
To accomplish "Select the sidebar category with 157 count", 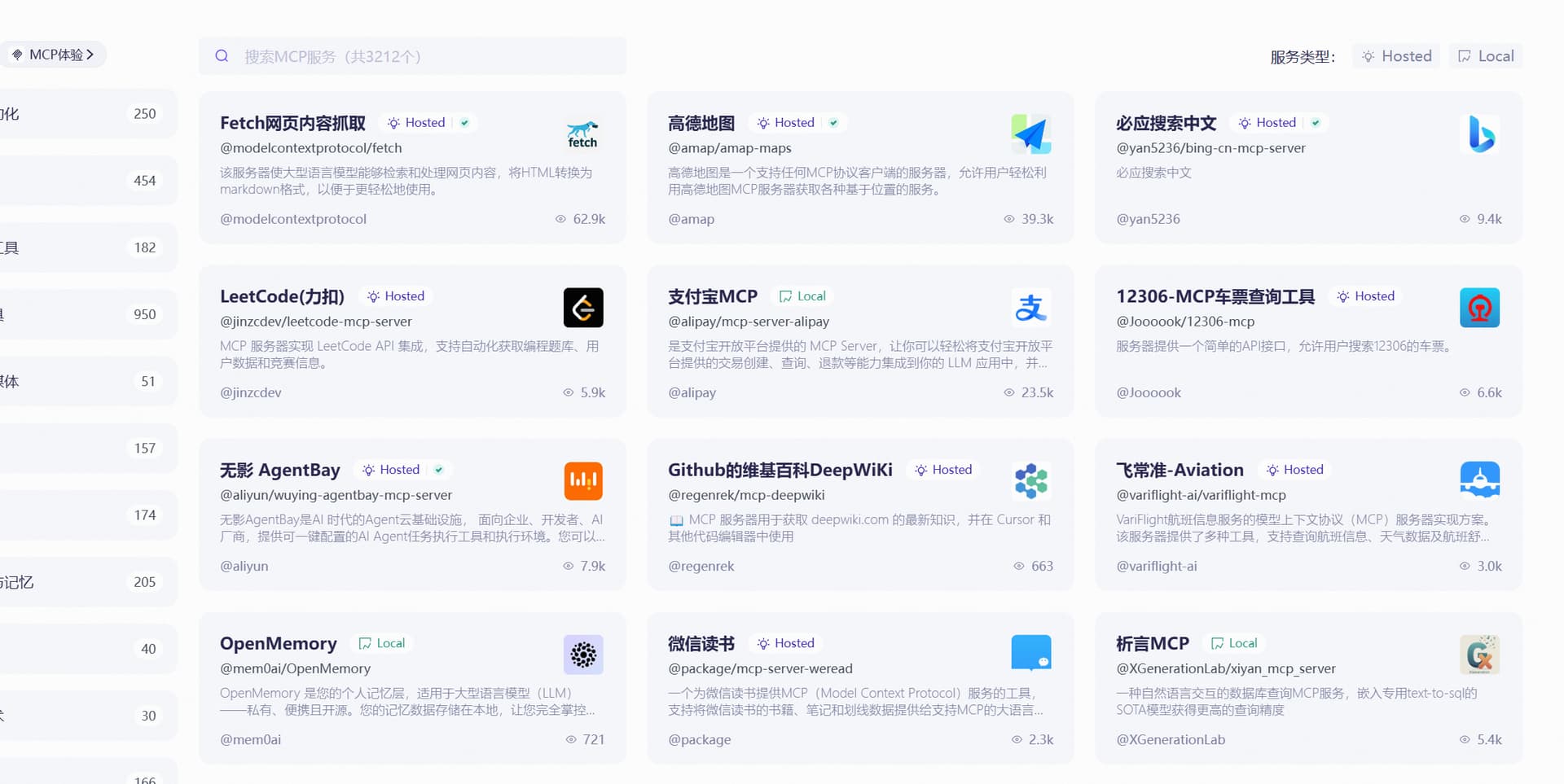I will tap(87, 449).
